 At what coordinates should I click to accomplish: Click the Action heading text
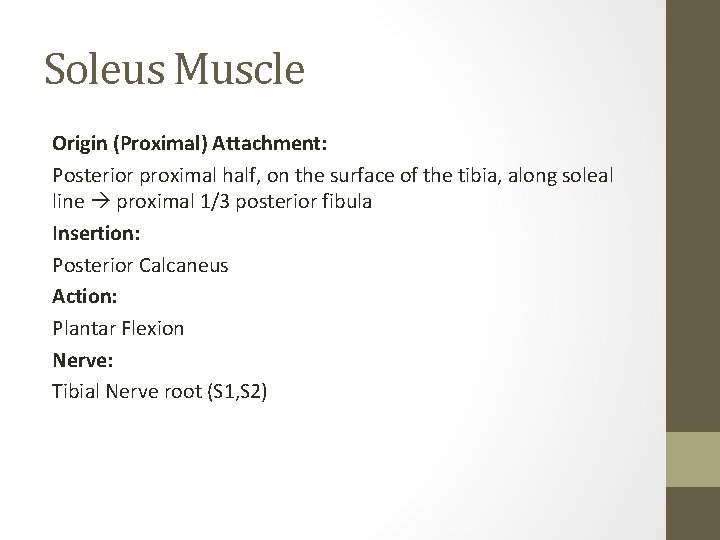point(85,296)
